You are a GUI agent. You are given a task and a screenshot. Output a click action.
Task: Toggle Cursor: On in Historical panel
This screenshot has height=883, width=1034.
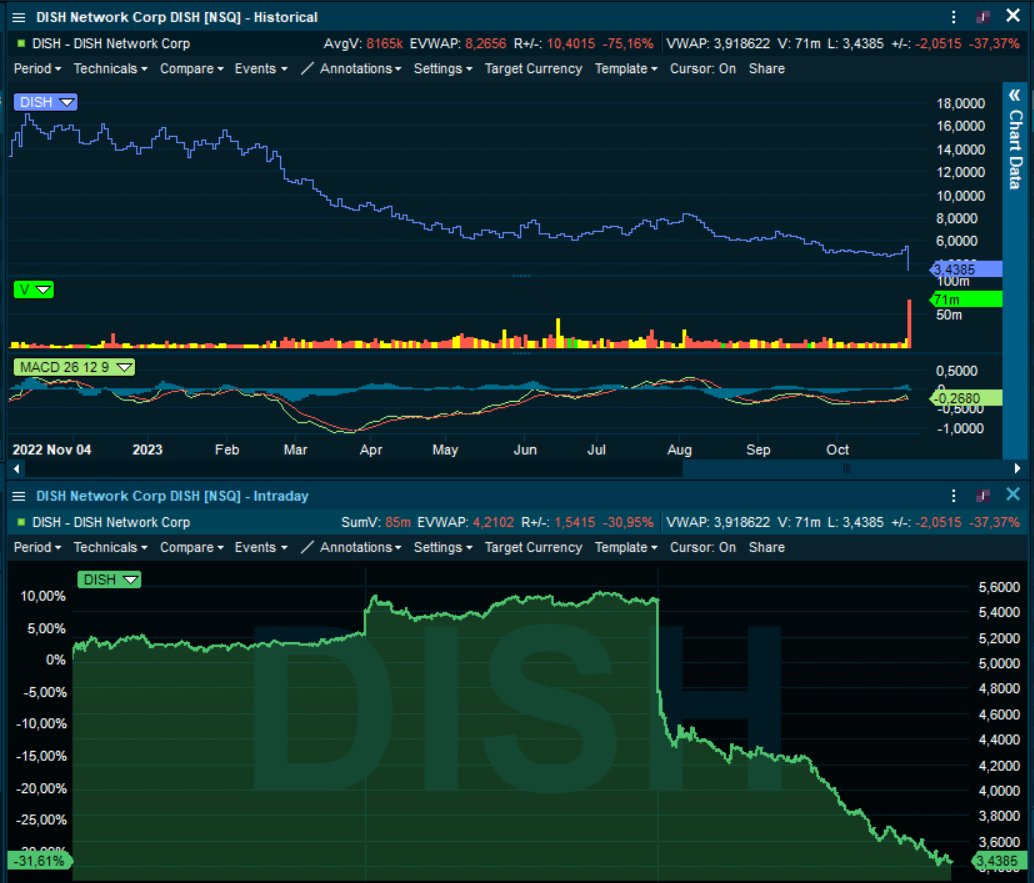pyautogui.click(x=703, y=69)
